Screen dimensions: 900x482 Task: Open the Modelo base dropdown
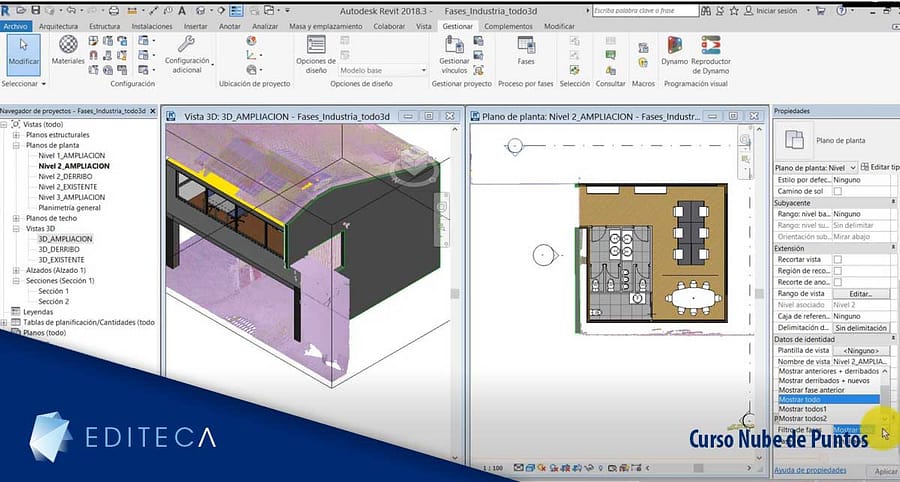tap(383, 70)
